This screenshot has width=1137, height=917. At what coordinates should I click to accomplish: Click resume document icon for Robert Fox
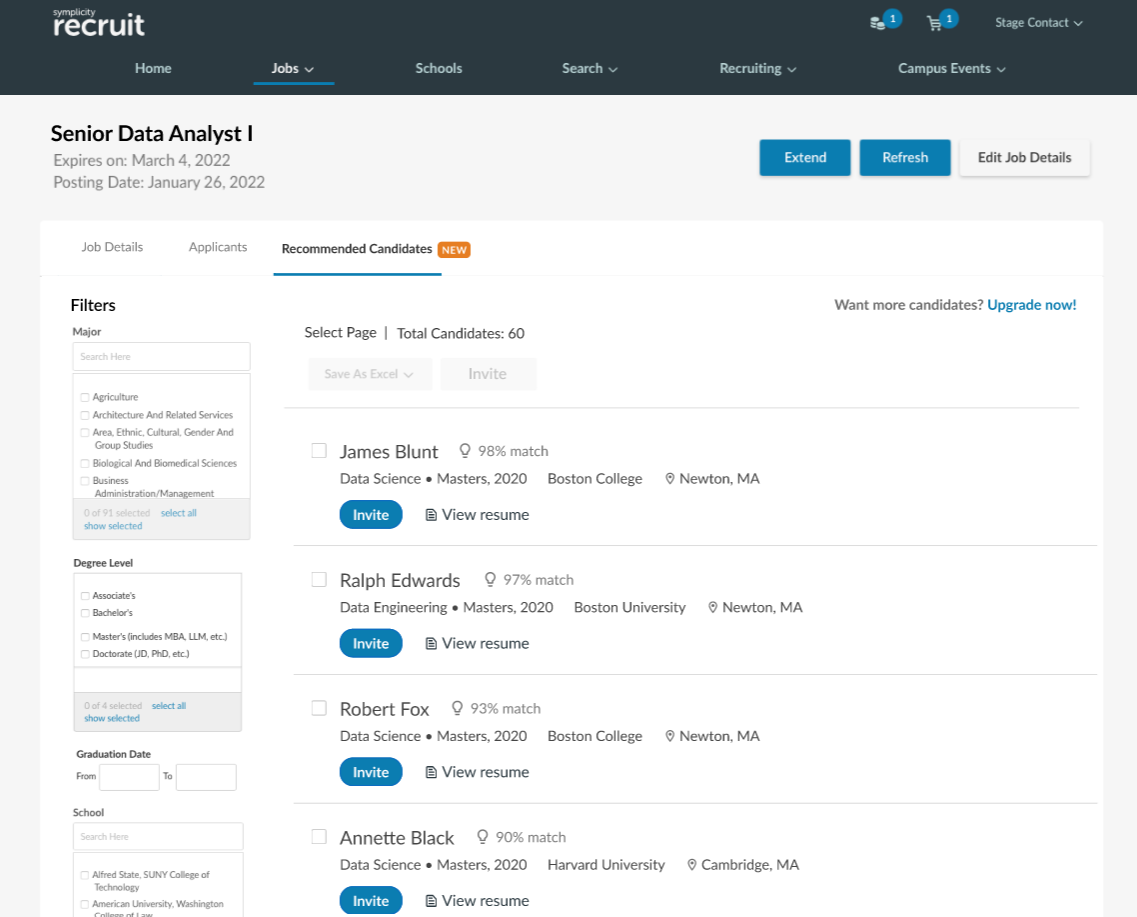[x=431, y=772]
